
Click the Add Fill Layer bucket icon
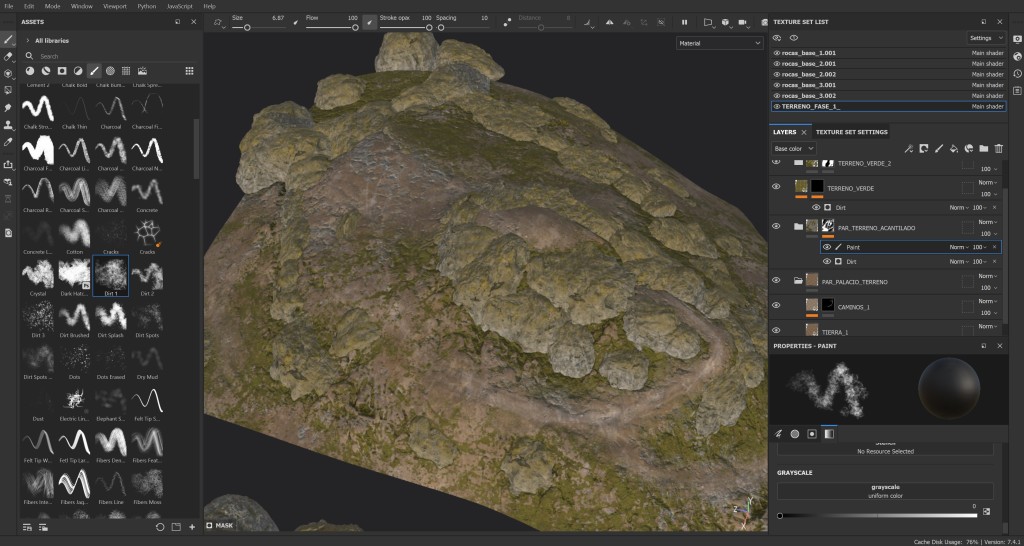[953, 148]
